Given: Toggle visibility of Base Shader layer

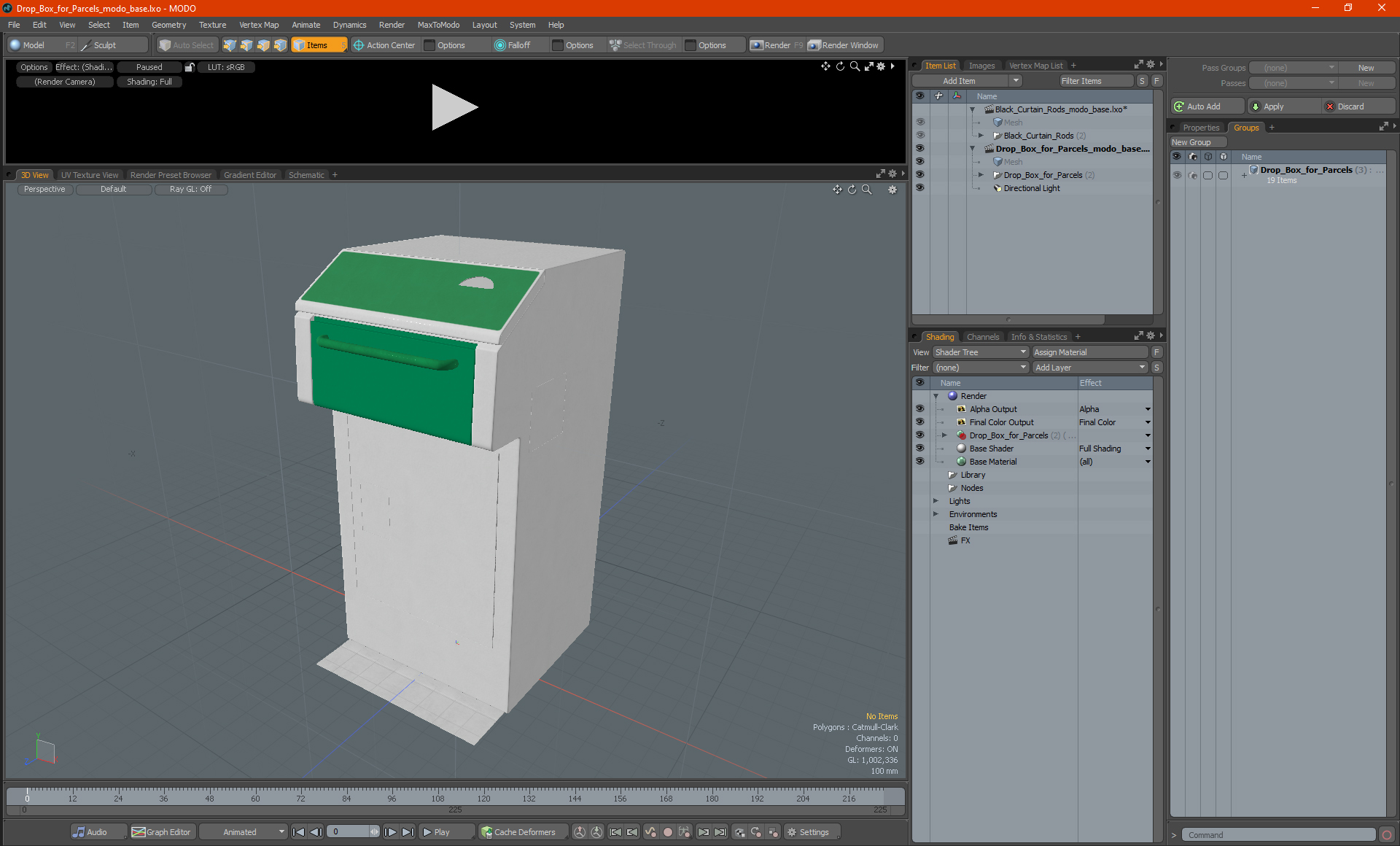Looking at the screenshot, I should [x=919, y=449].
